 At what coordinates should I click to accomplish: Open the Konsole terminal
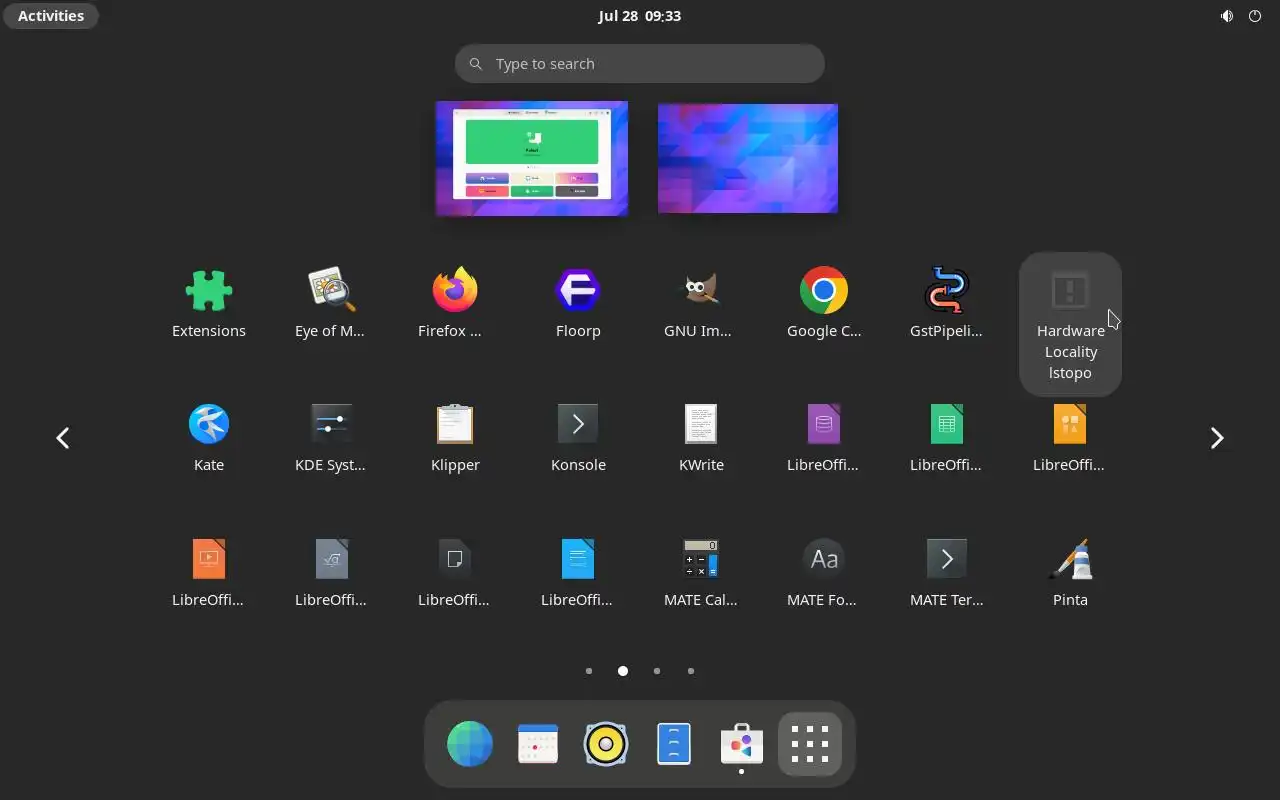pyautogui.click(x=578, y=438)
